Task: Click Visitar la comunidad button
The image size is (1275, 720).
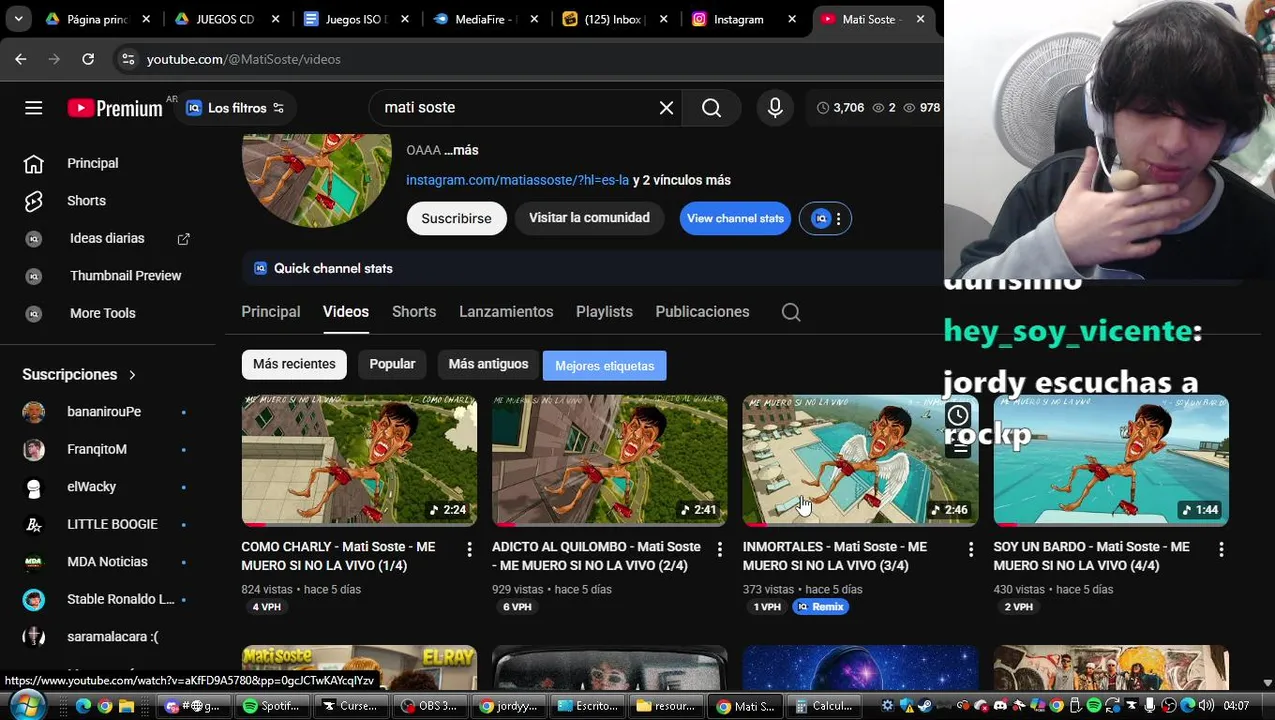Action: (589, 218)
